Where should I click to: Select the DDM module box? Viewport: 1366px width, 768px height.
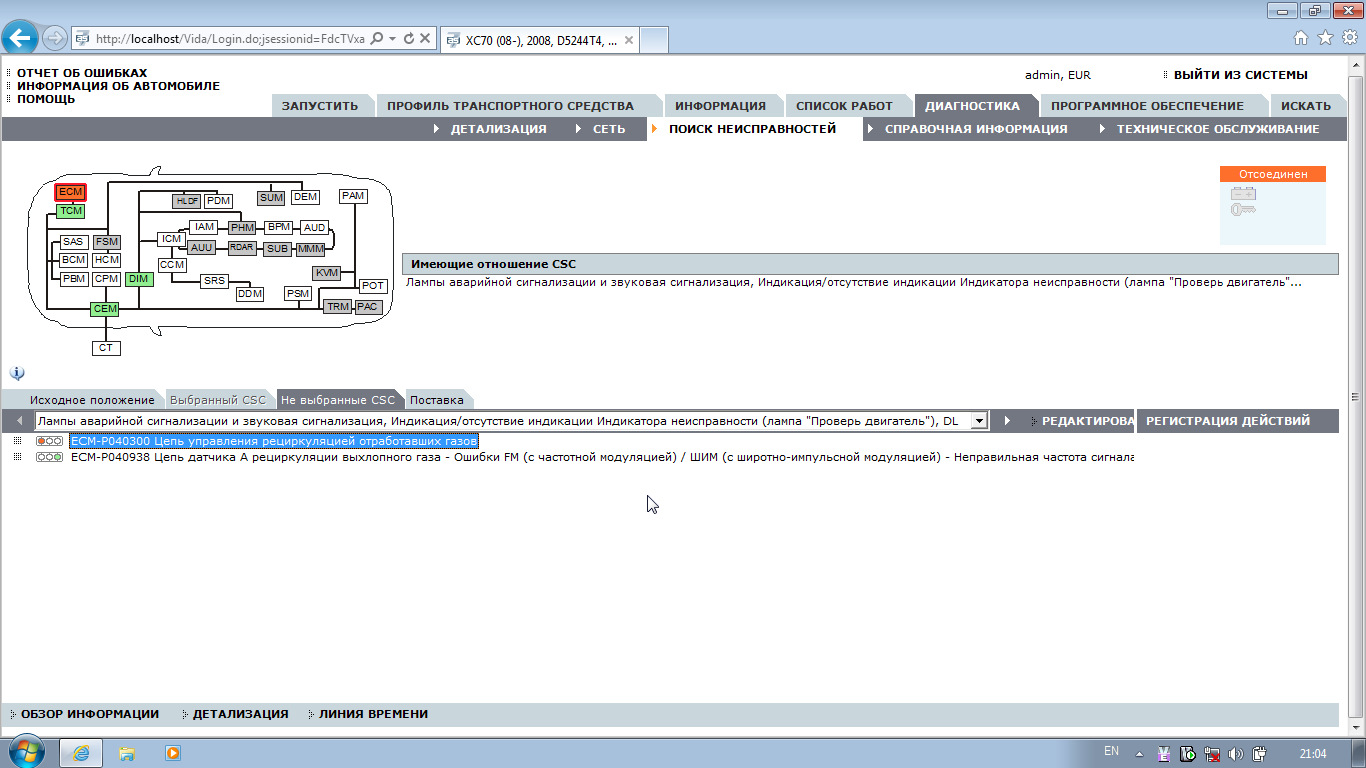249,294
